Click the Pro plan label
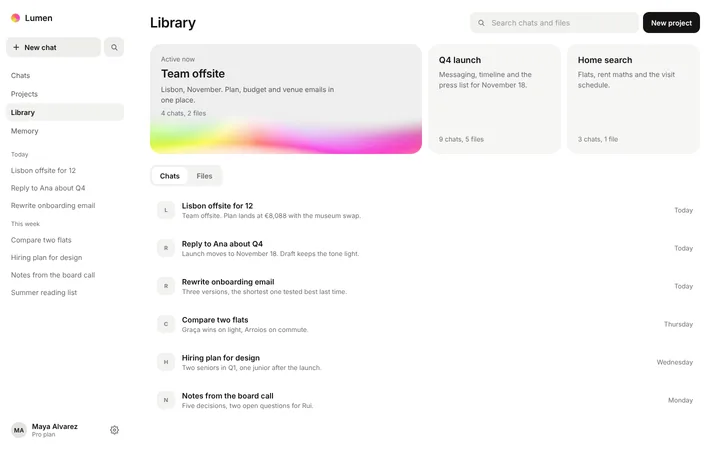Screen dimensions: 720x450 43,434
